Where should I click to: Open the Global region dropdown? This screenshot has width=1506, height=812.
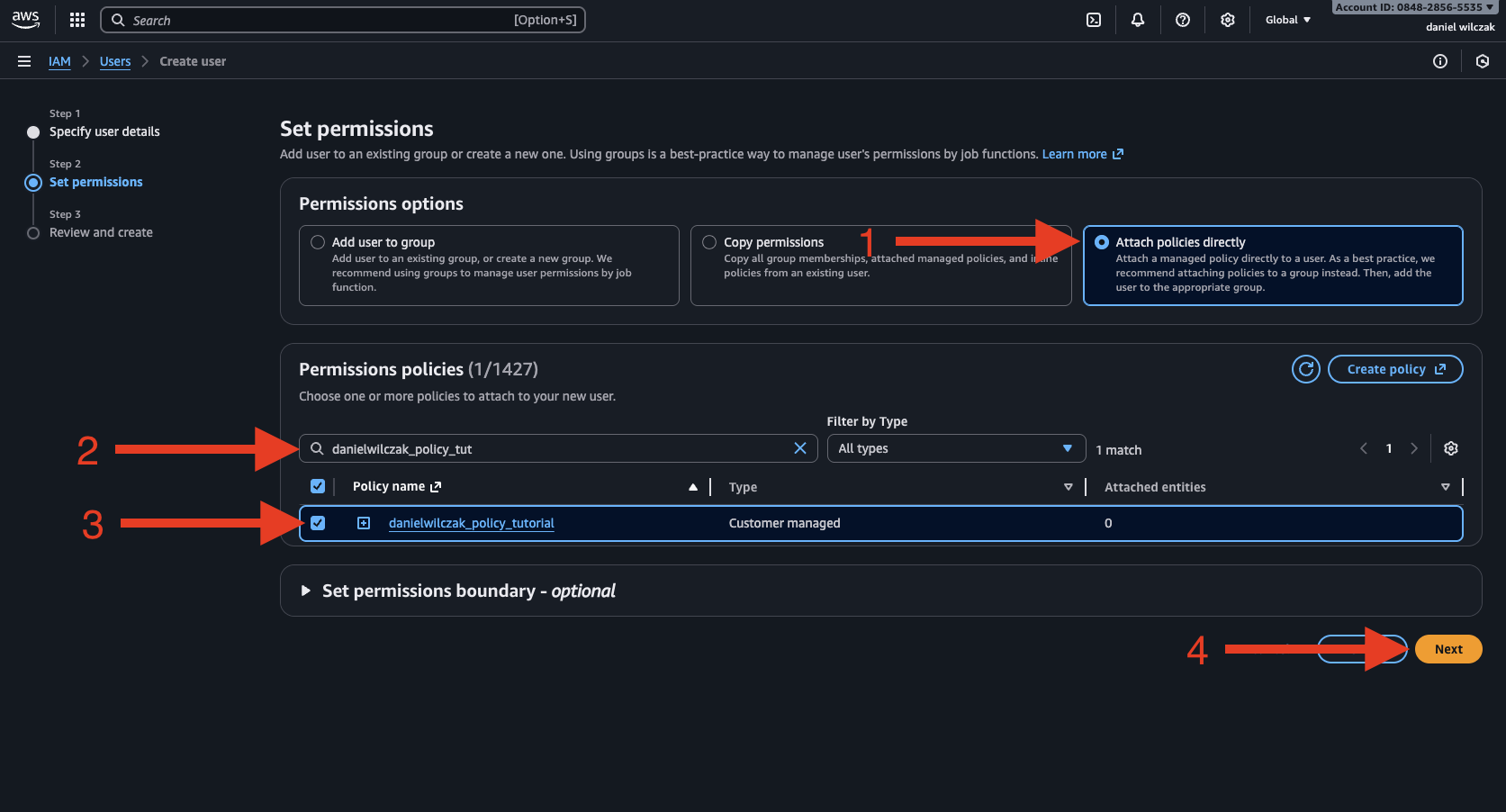(x=1287, y=20)
